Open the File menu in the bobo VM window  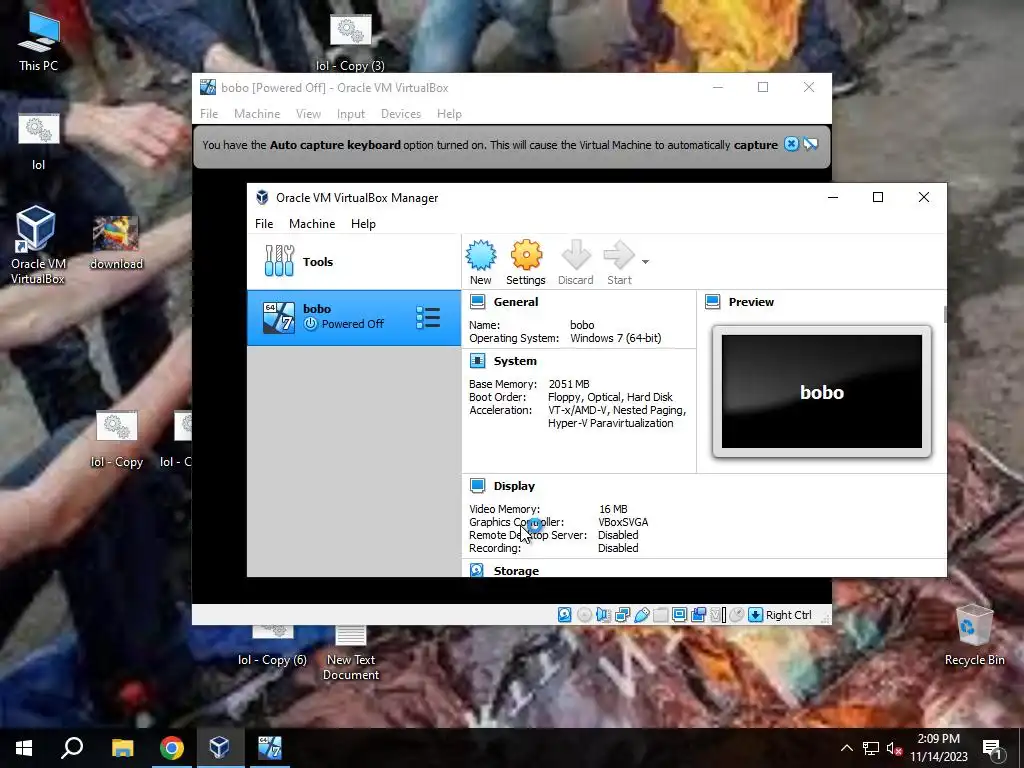tap(209, 114)
